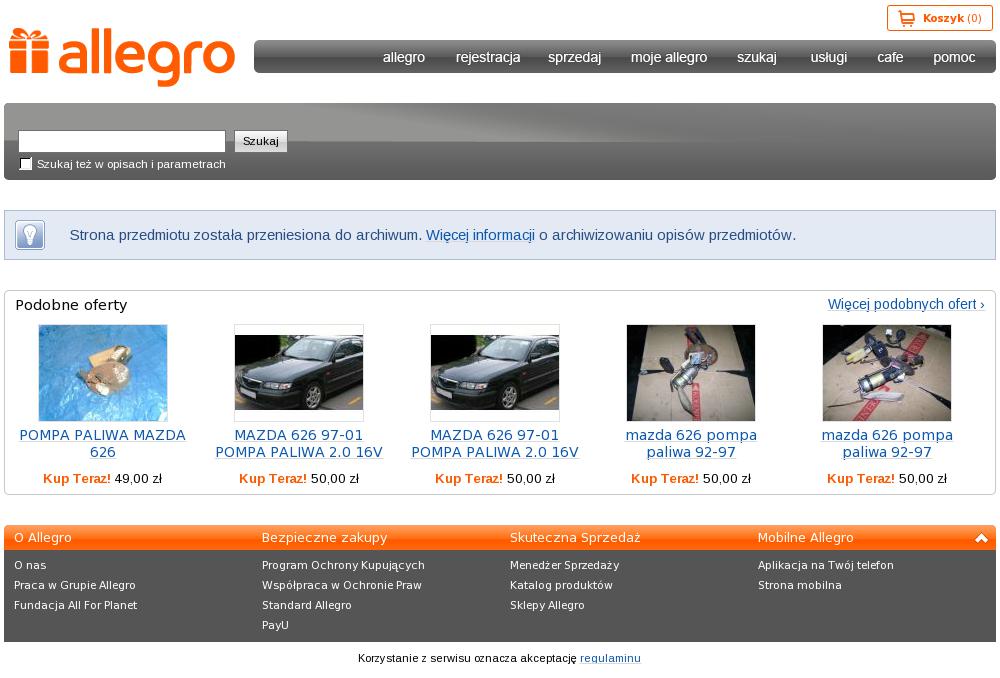This screenshot has height=678, width=1000.
Task: Click Kup Teraz! 49,00 zł price
Action: pyautogui.click(x=103, y=479)
